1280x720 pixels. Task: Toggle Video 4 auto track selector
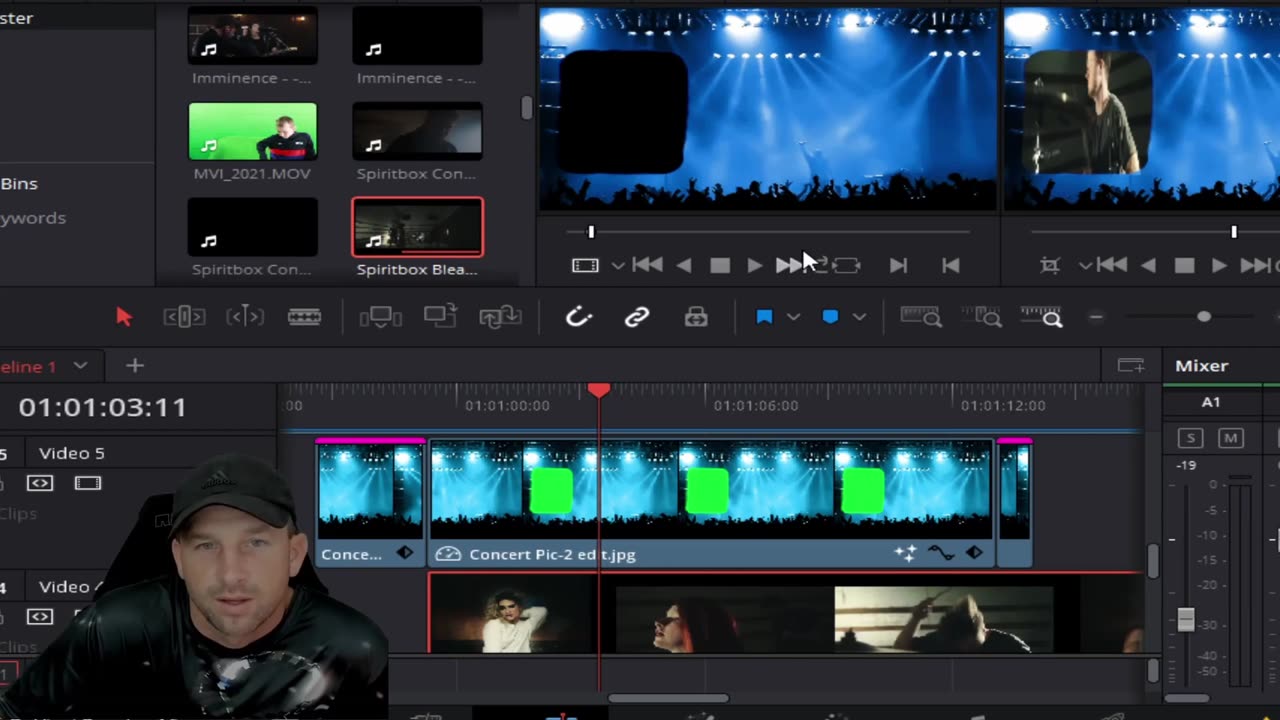point(40,617)
